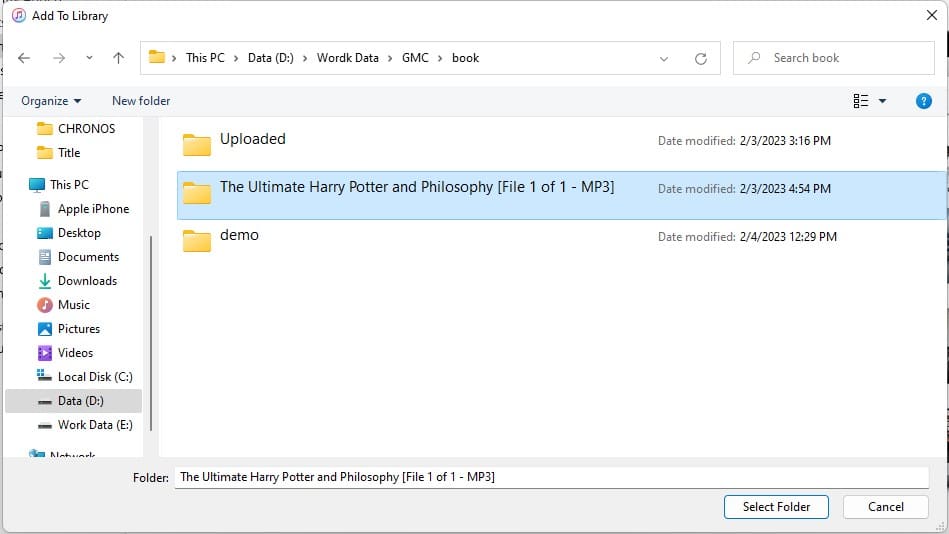Expand the address bar history dropdown
This screenshot has width=949, height=534.
point(664,59)
